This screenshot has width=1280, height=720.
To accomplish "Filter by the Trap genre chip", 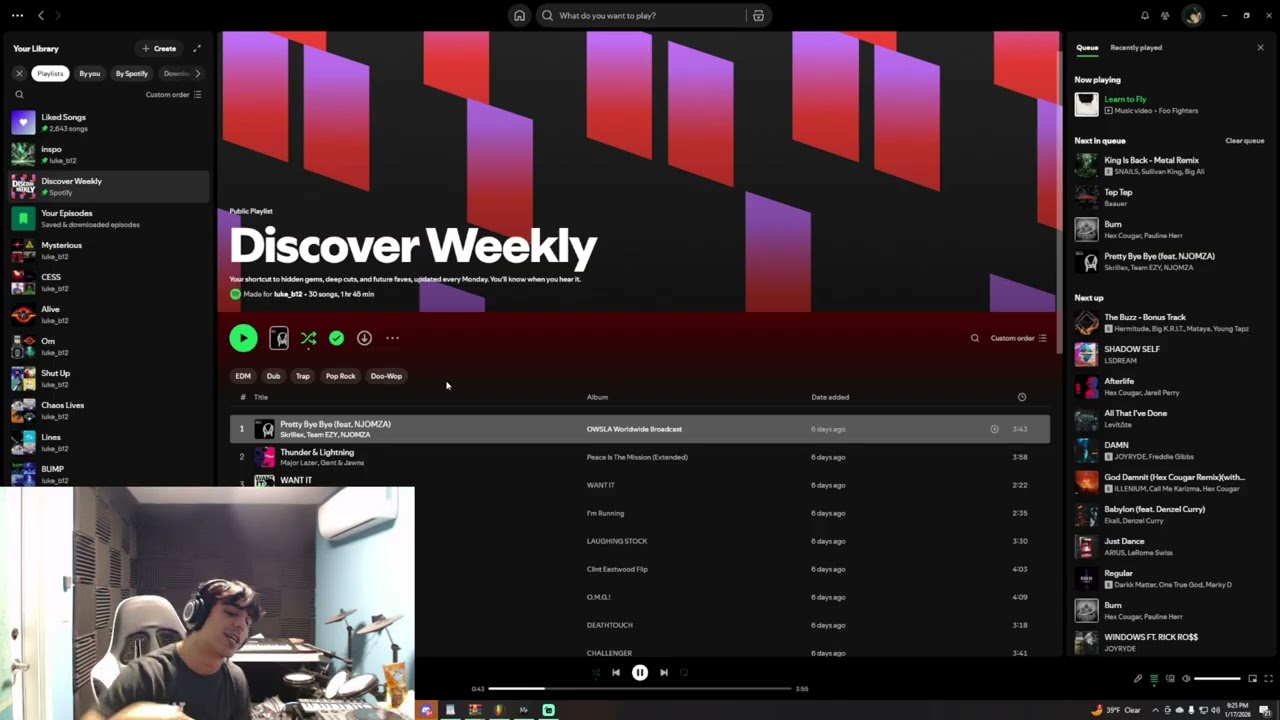I will tap(302, 376).
